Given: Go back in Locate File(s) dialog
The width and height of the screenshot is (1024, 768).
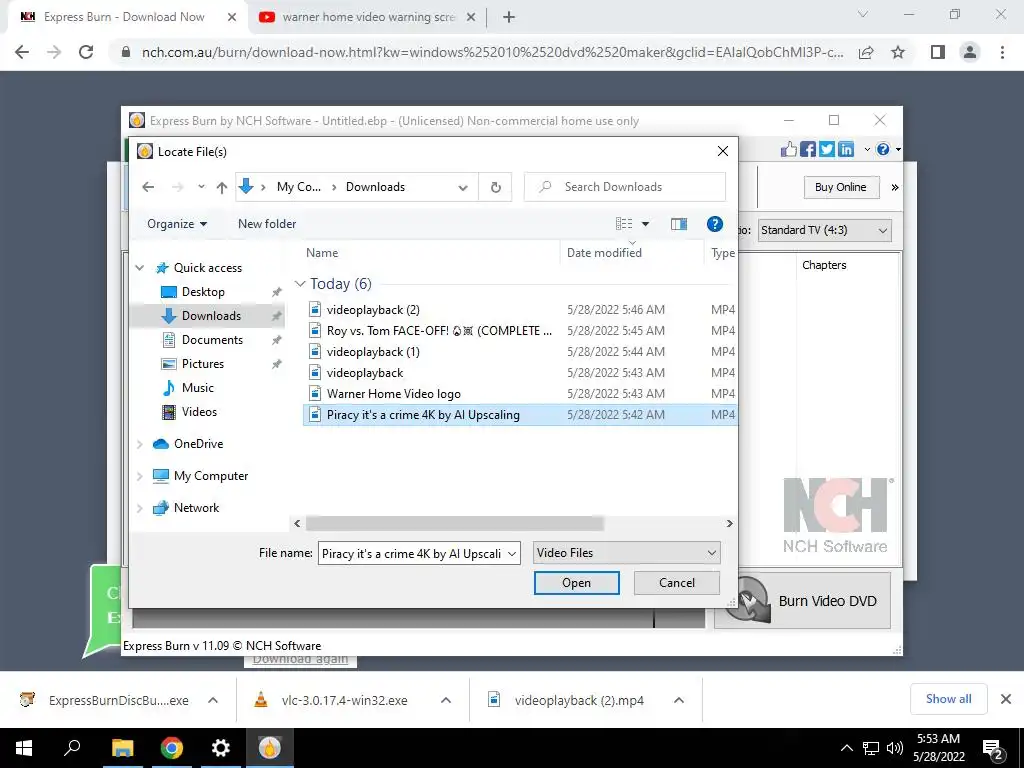Looking at the screenshot, I should pos(148,187).
